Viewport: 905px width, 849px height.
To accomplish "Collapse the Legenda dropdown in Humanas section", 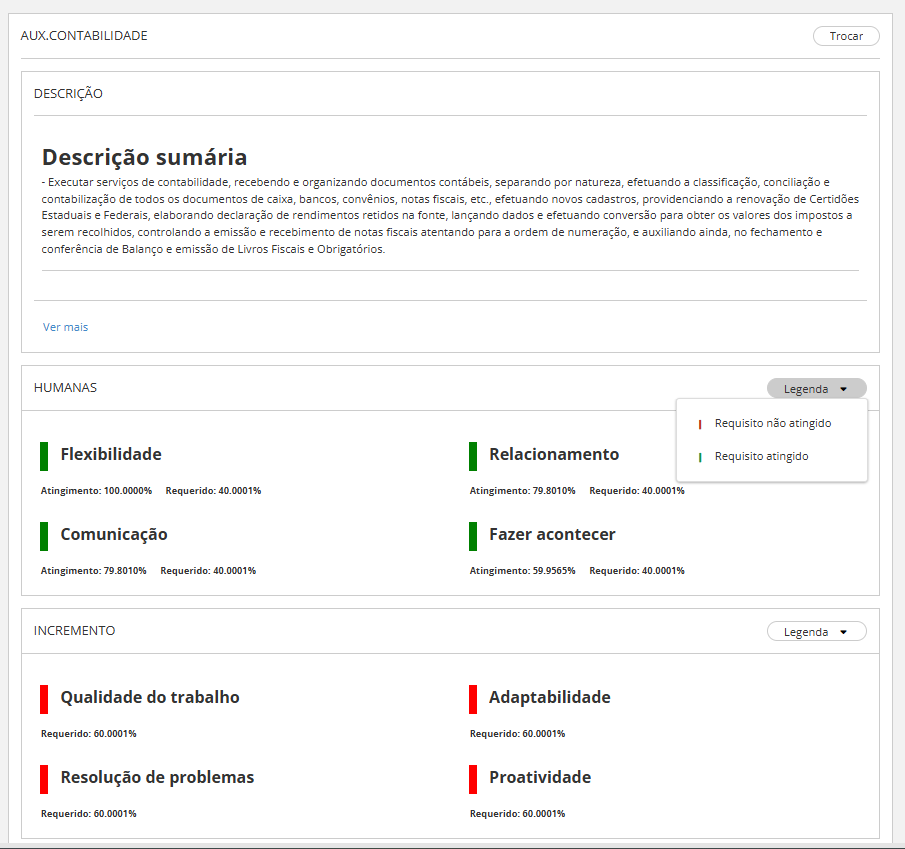I will [x=816, y=388].
